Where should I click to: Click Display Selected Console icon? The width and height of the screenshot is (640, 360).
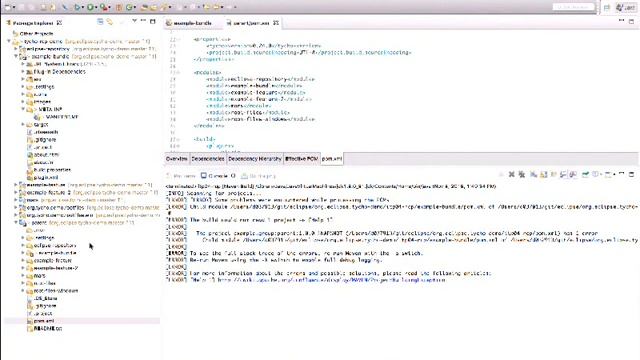coord(596,174)
